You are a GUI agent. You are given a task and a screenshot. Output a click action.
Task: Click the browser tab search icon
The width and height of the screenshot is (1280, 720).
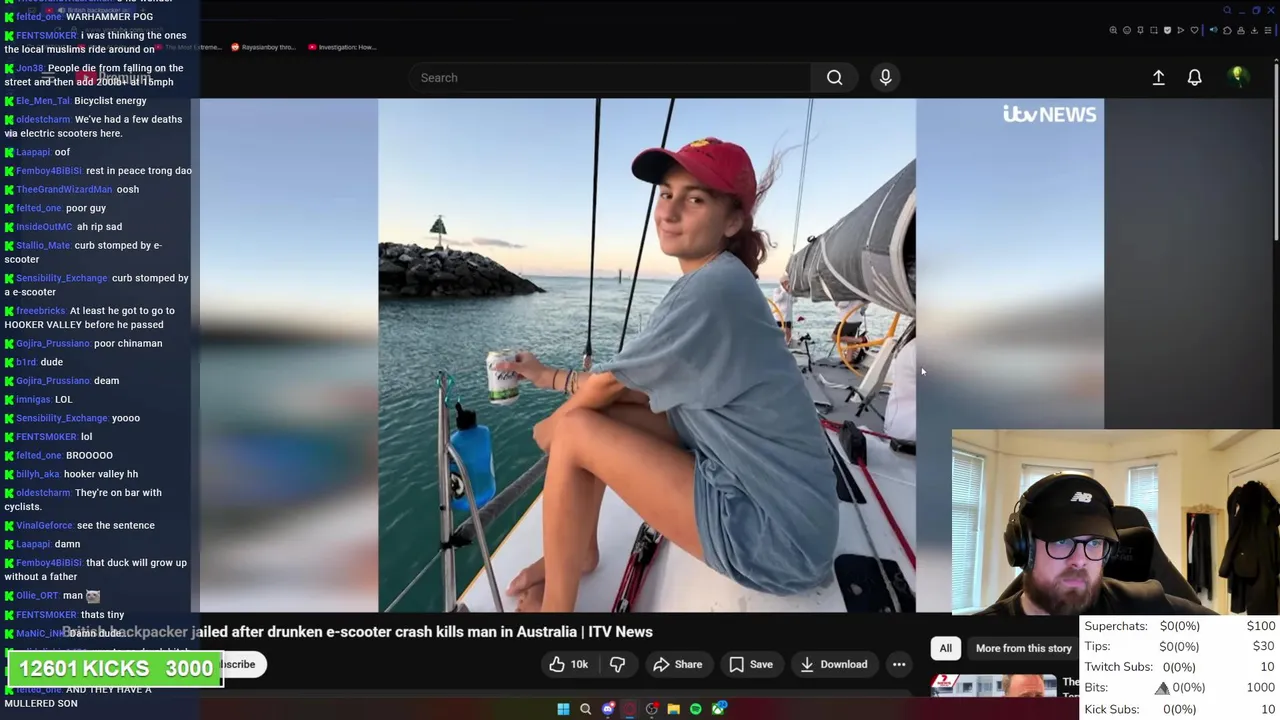[1228, 11]
